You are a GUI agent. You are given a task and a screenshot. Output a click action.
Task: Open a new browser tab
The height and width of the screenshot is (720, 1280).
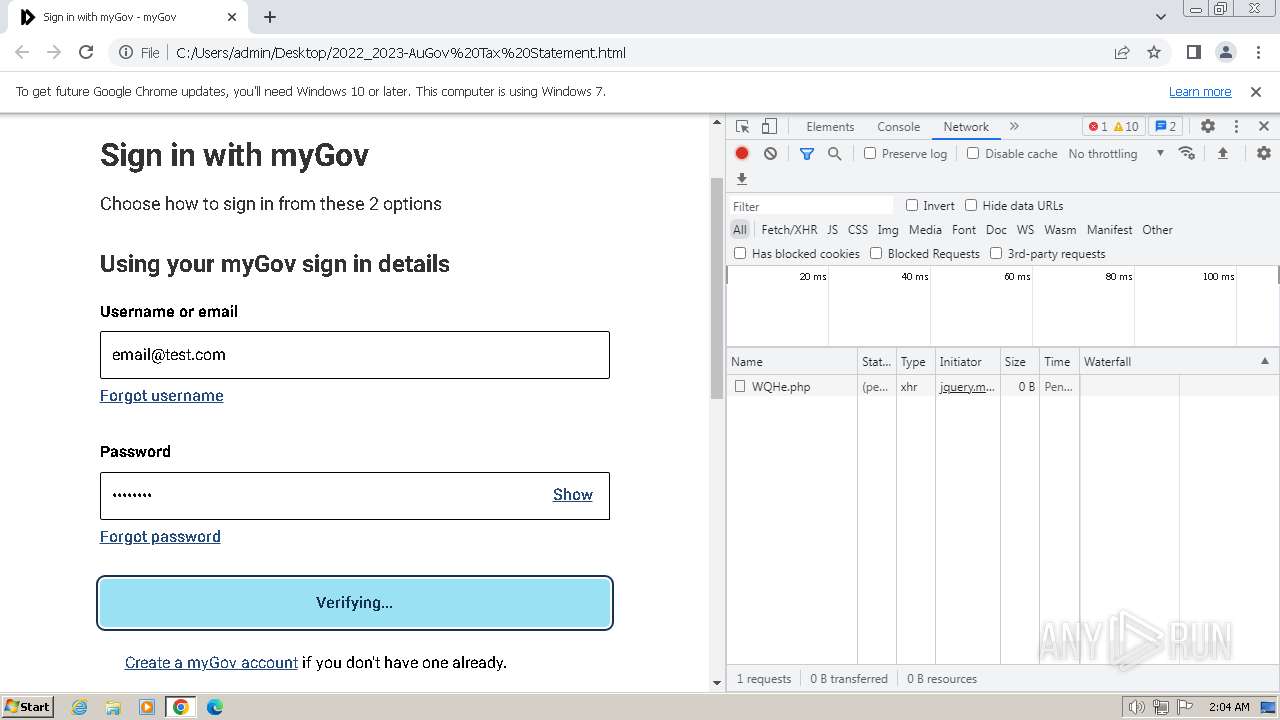click(x=270, y=17)
